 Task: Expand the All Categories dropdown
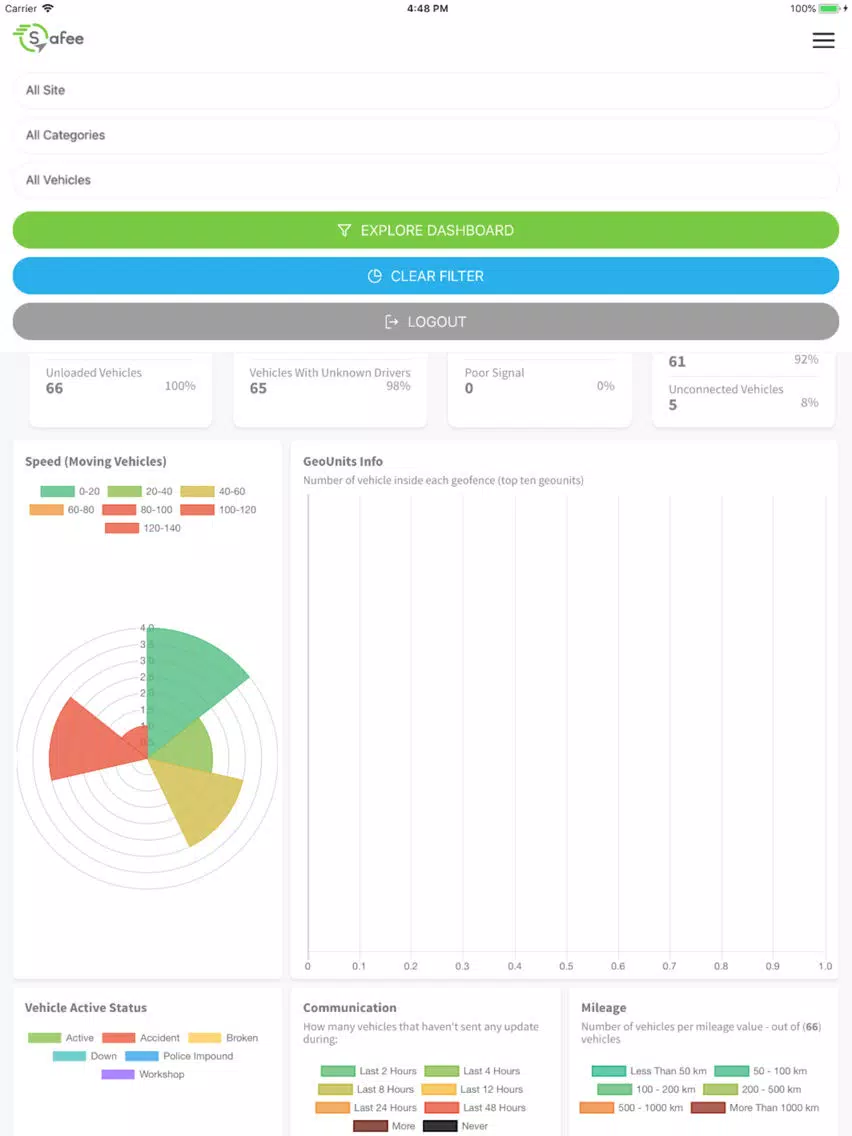click(425, 135)
